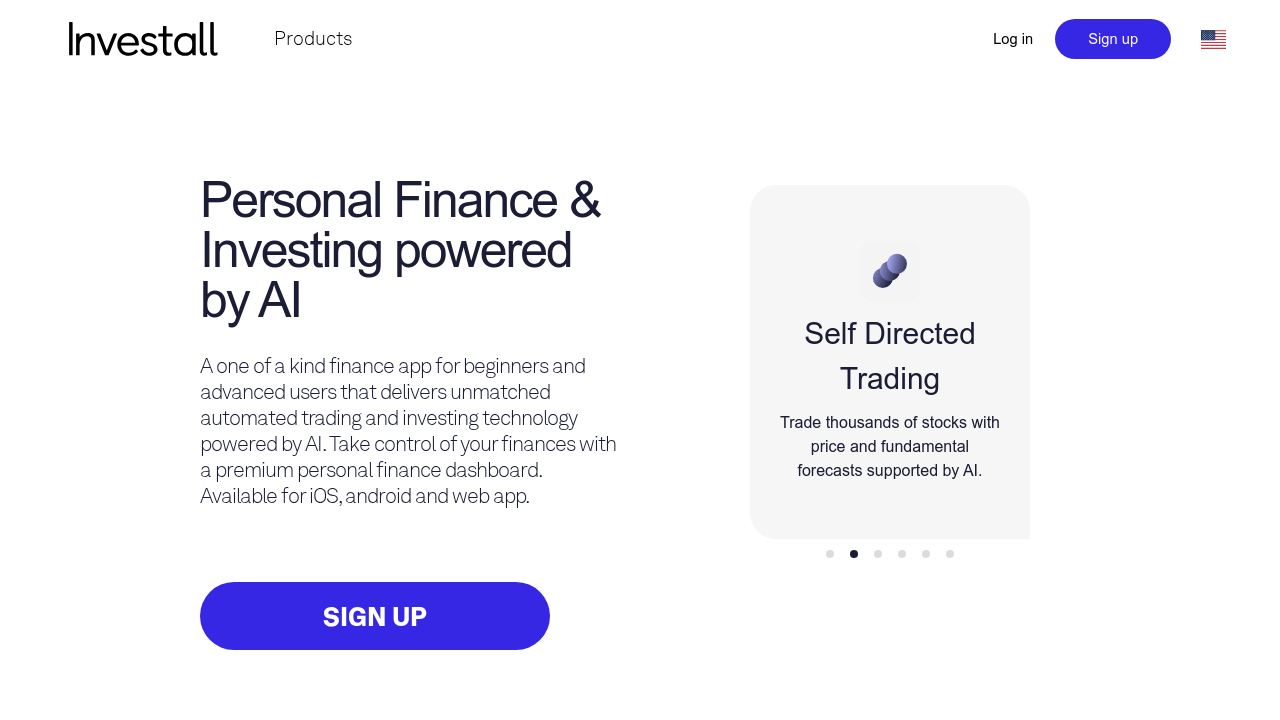Open the Products menu
The image size is (1280, 720).
click(x=313, y=39)
